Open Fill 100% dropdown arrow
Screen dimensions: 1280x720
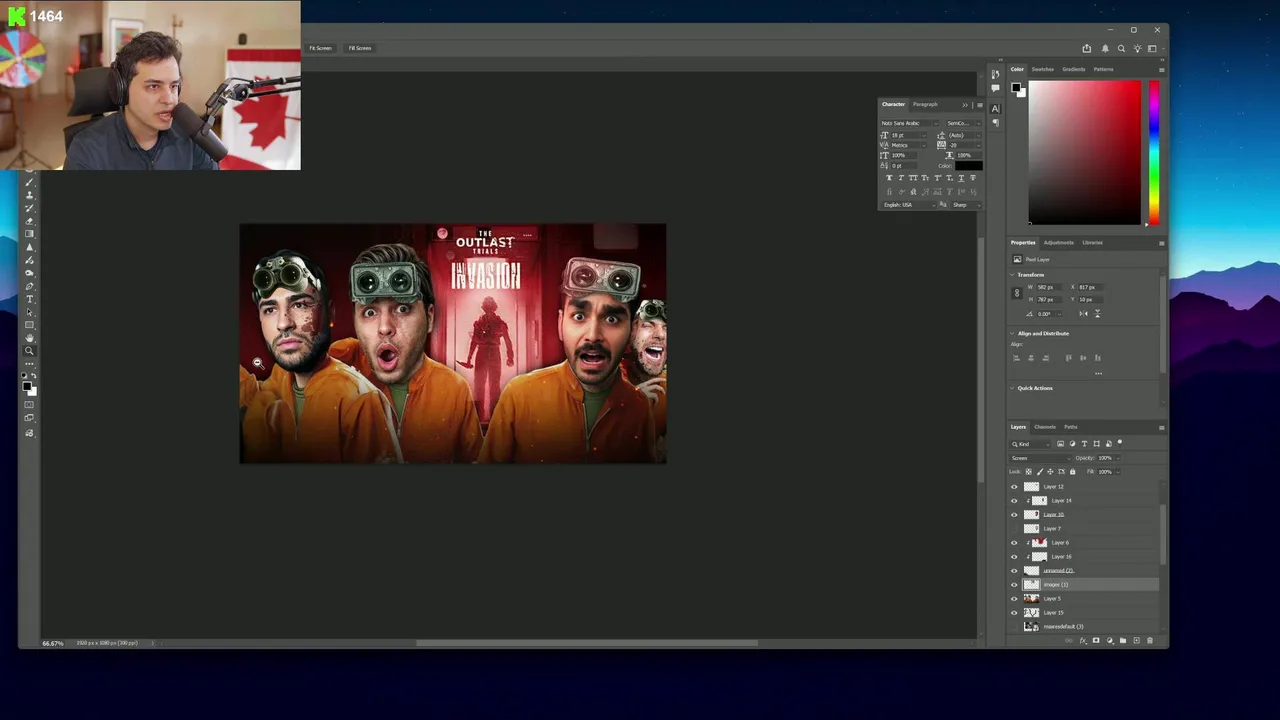pos(1118,471)
